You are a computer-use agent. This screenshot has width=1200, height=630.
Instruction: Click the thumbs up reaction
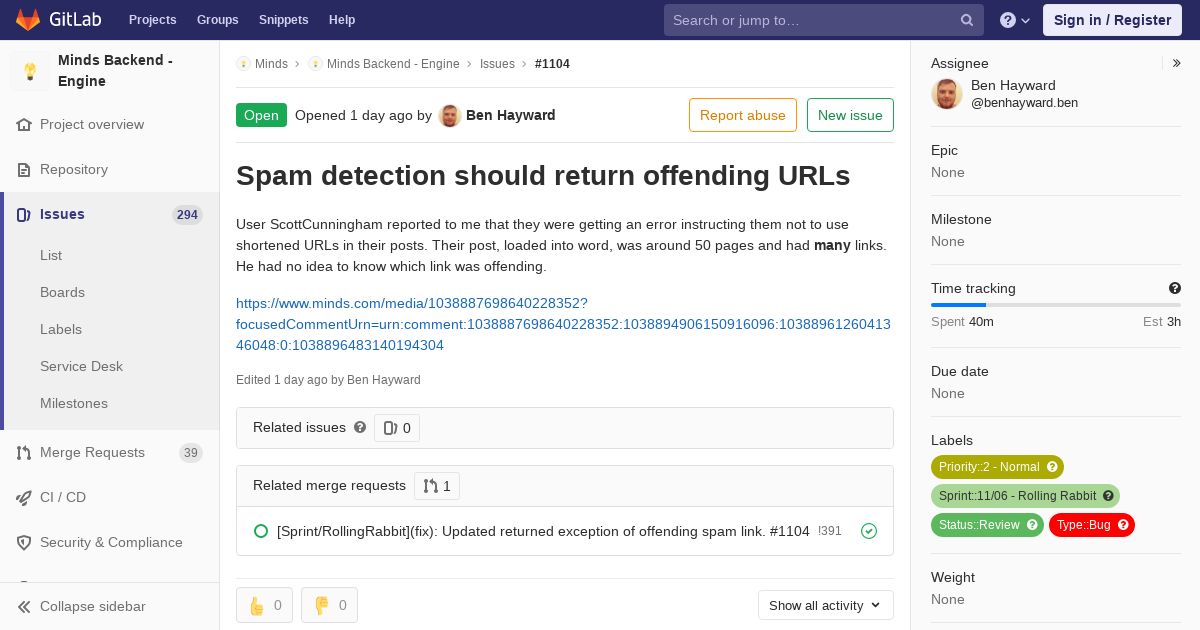(x=264, y=605)
